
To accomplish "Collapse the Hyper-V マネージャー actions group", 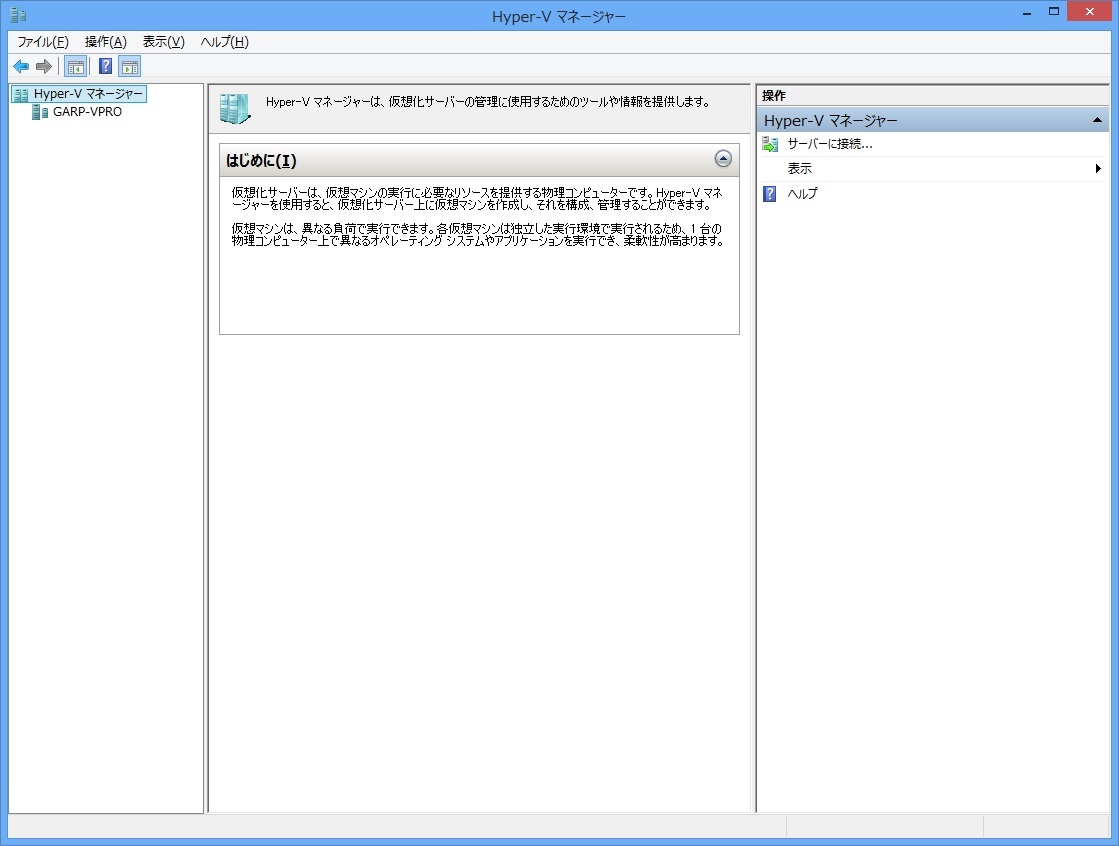I will (1098, 120).
